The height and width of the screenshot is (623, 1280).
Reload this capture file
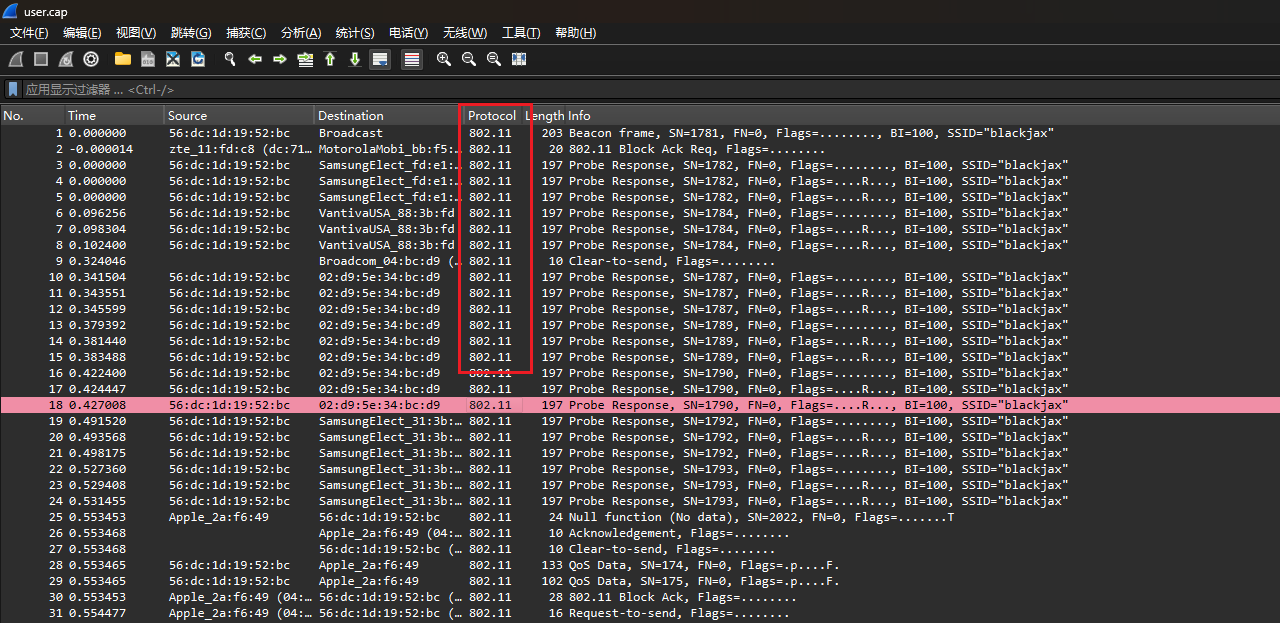[x=198, y=59]
